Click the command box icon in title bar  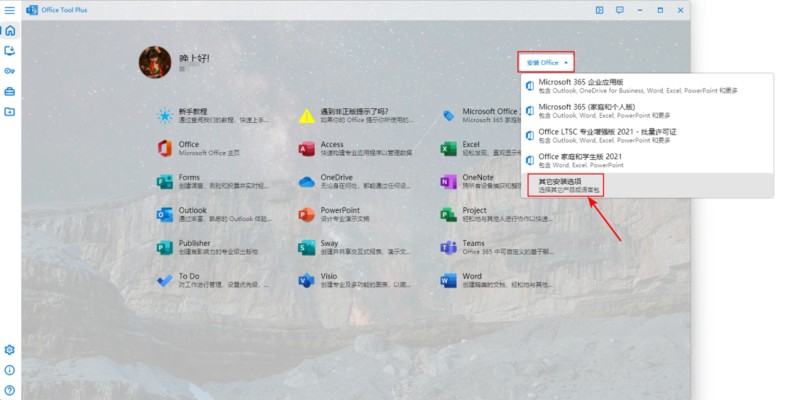click(x=599, y=10)
